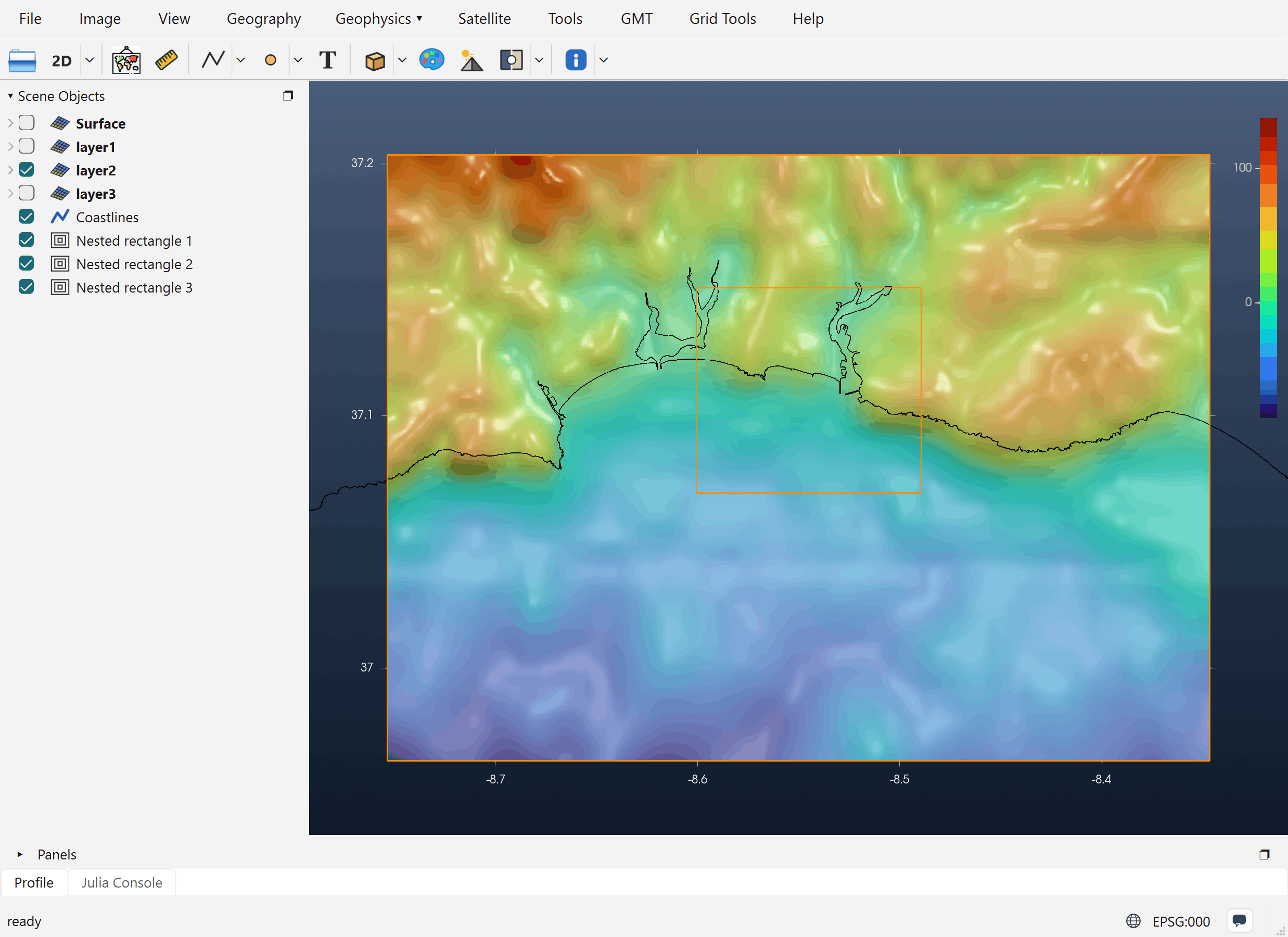The height and width of the screenshot is (937, 1288).
Task: Expand the Surface tree item
Action: 10,123
